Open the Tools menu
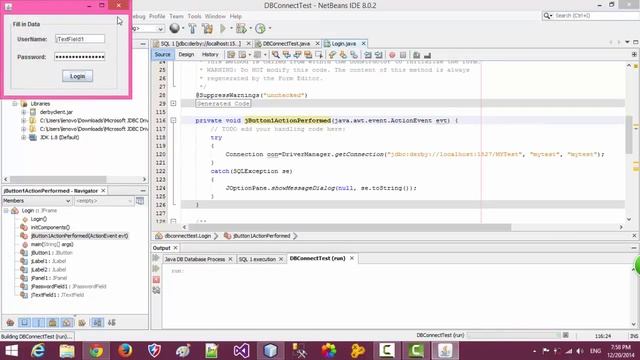640x360 pixels. 194,16
